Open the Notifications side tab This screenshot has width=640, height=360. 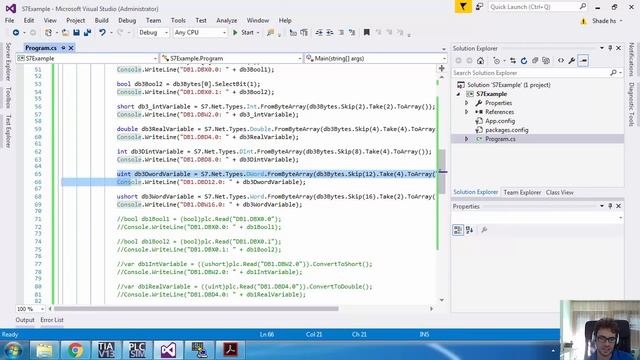(x=632, y=59)
